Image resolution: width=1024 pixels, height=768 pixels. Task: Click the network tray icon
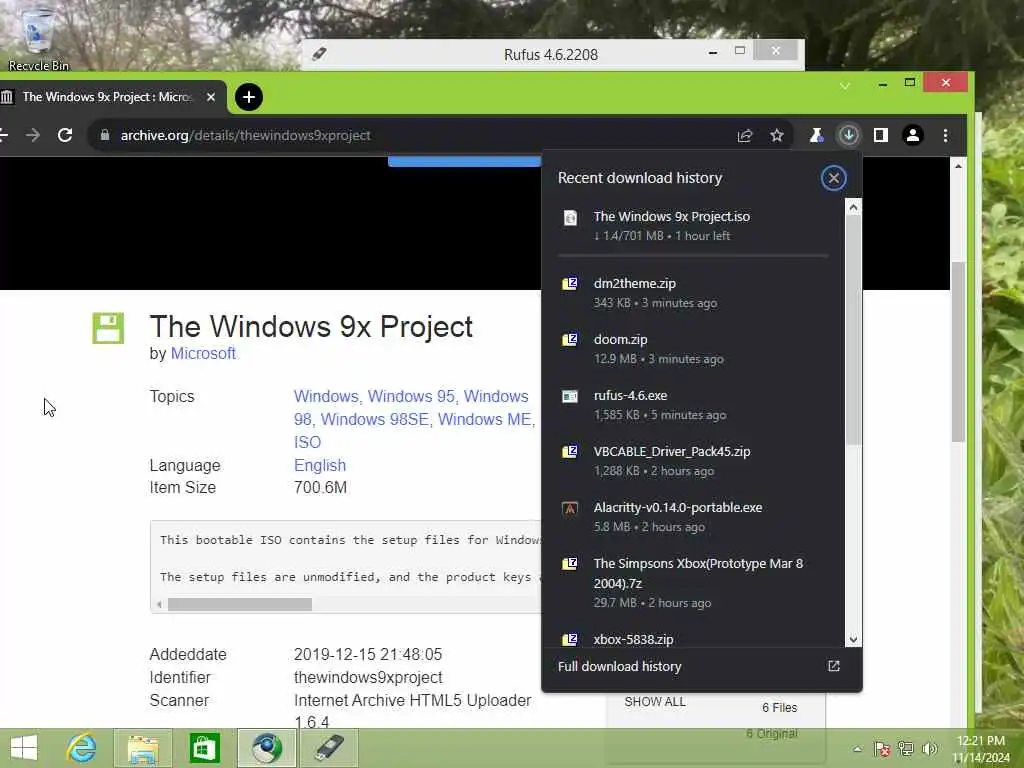pyautogui.click(x=906, y=749)
